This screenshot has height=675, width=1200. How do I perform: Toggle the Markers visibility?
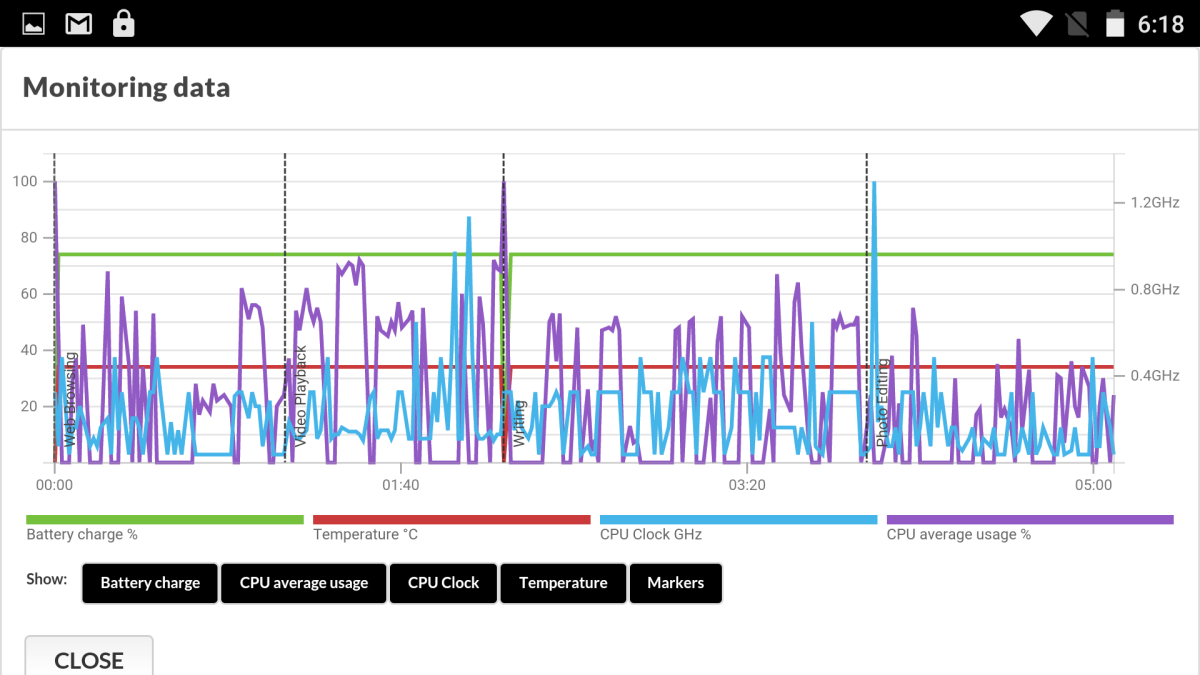(x=675, y=583)
